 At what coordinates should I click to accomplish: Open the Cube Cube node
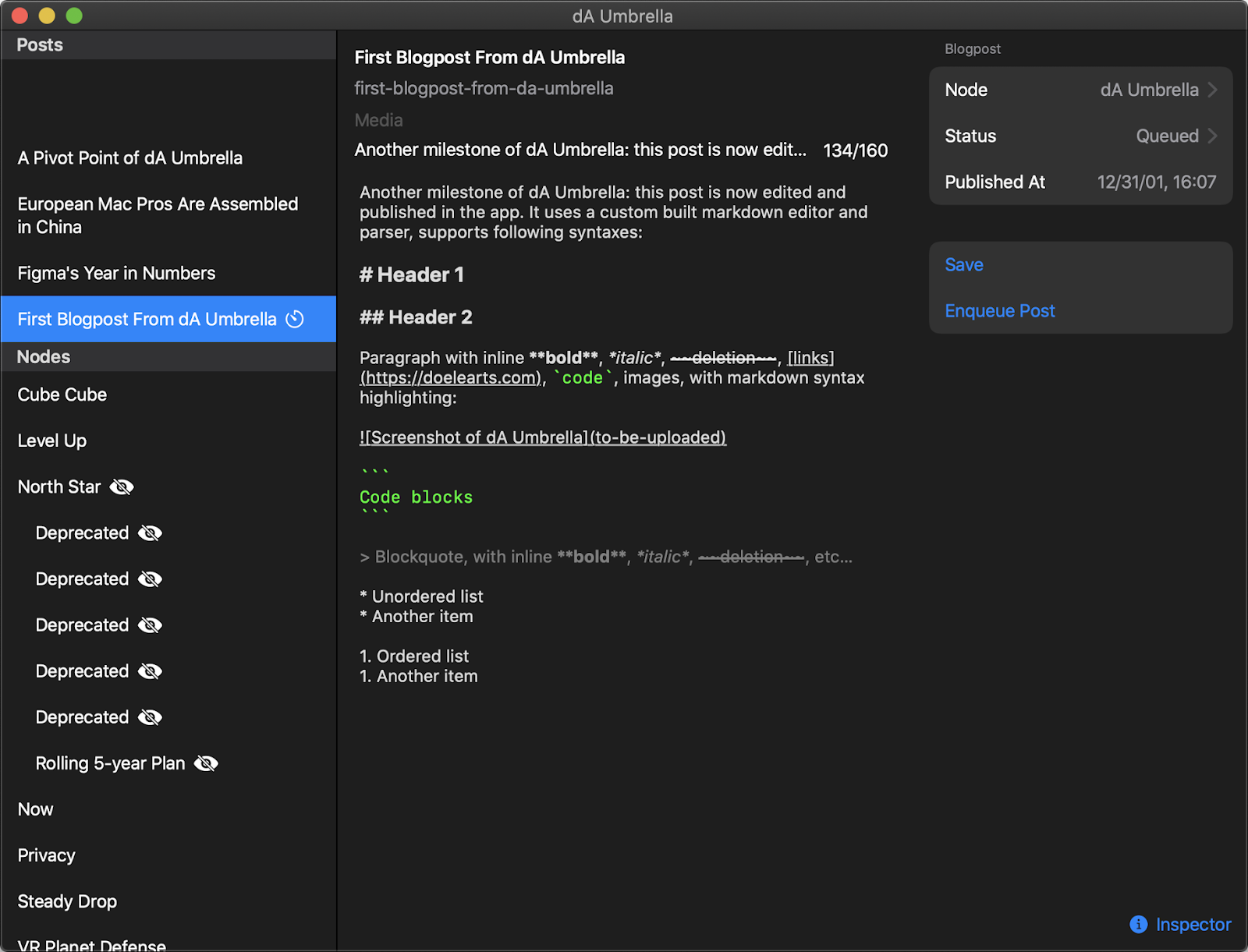pos(62,395)
